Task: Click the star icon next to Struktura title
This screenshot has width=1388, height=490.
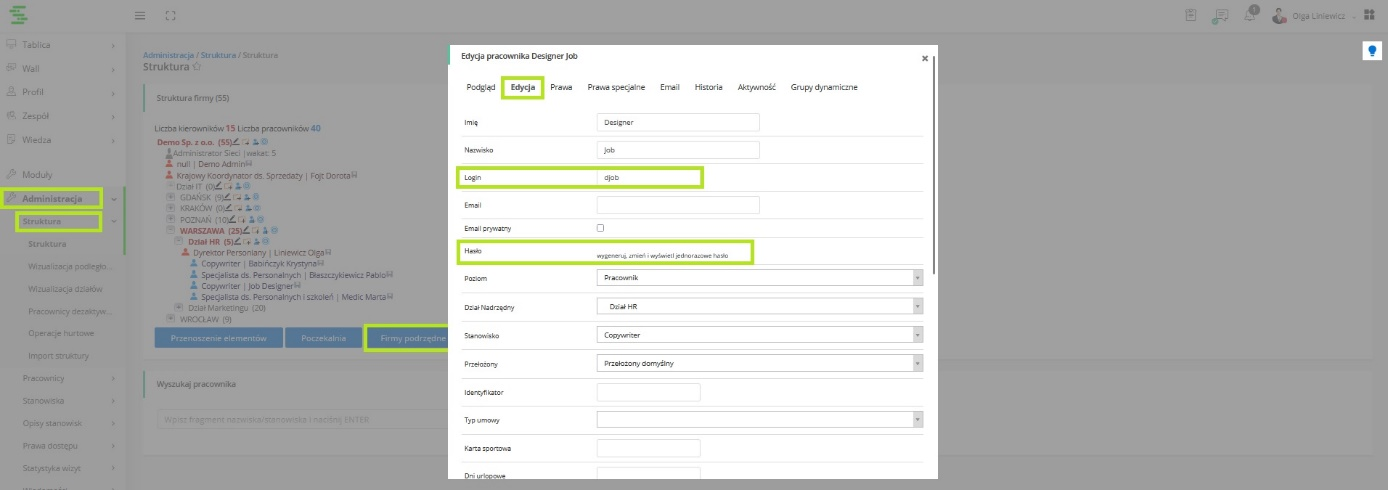Action: click(x=197, y=67)
